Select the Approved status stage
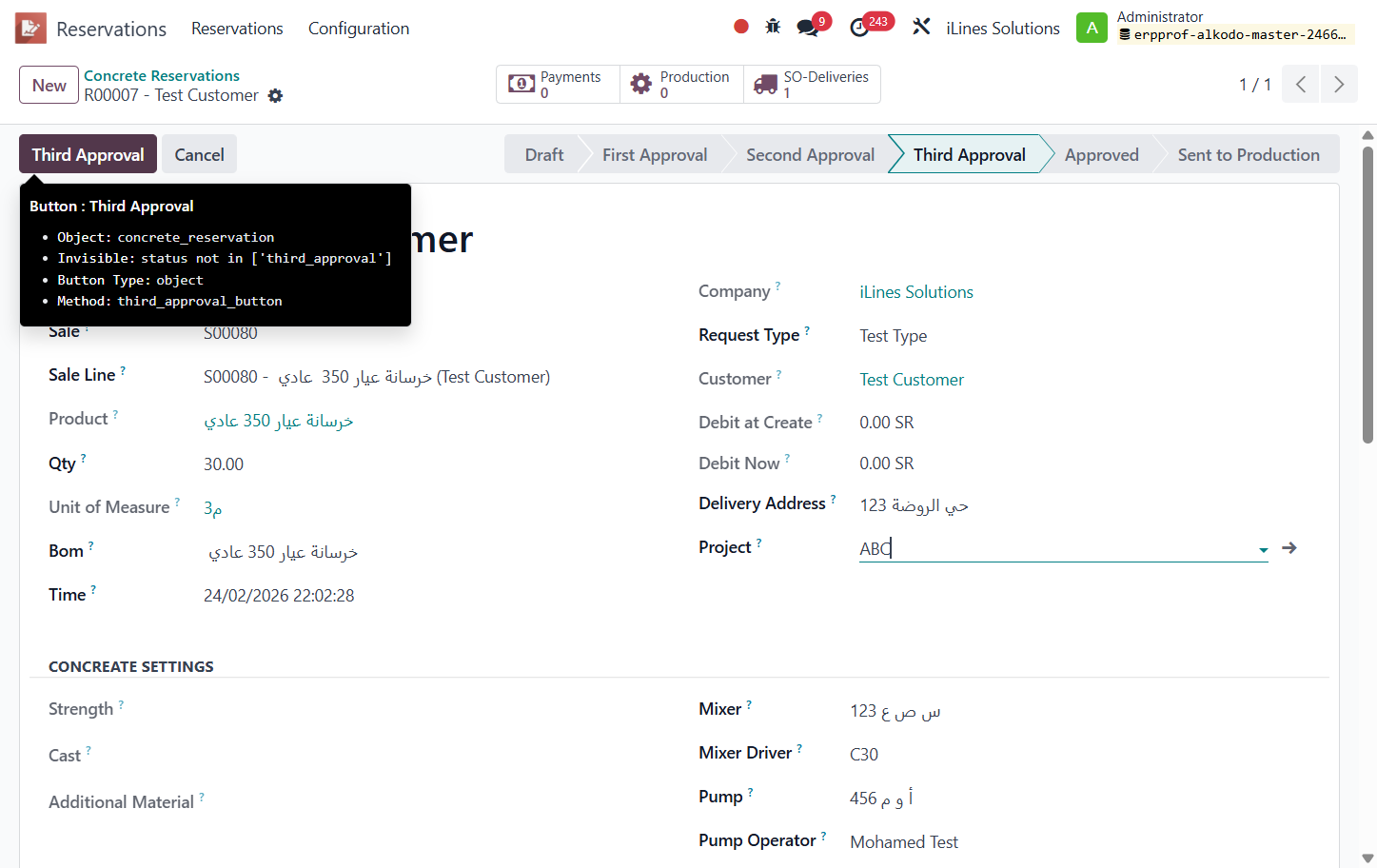Viewport: 1377px width, 868px height. coord(1101,154)
